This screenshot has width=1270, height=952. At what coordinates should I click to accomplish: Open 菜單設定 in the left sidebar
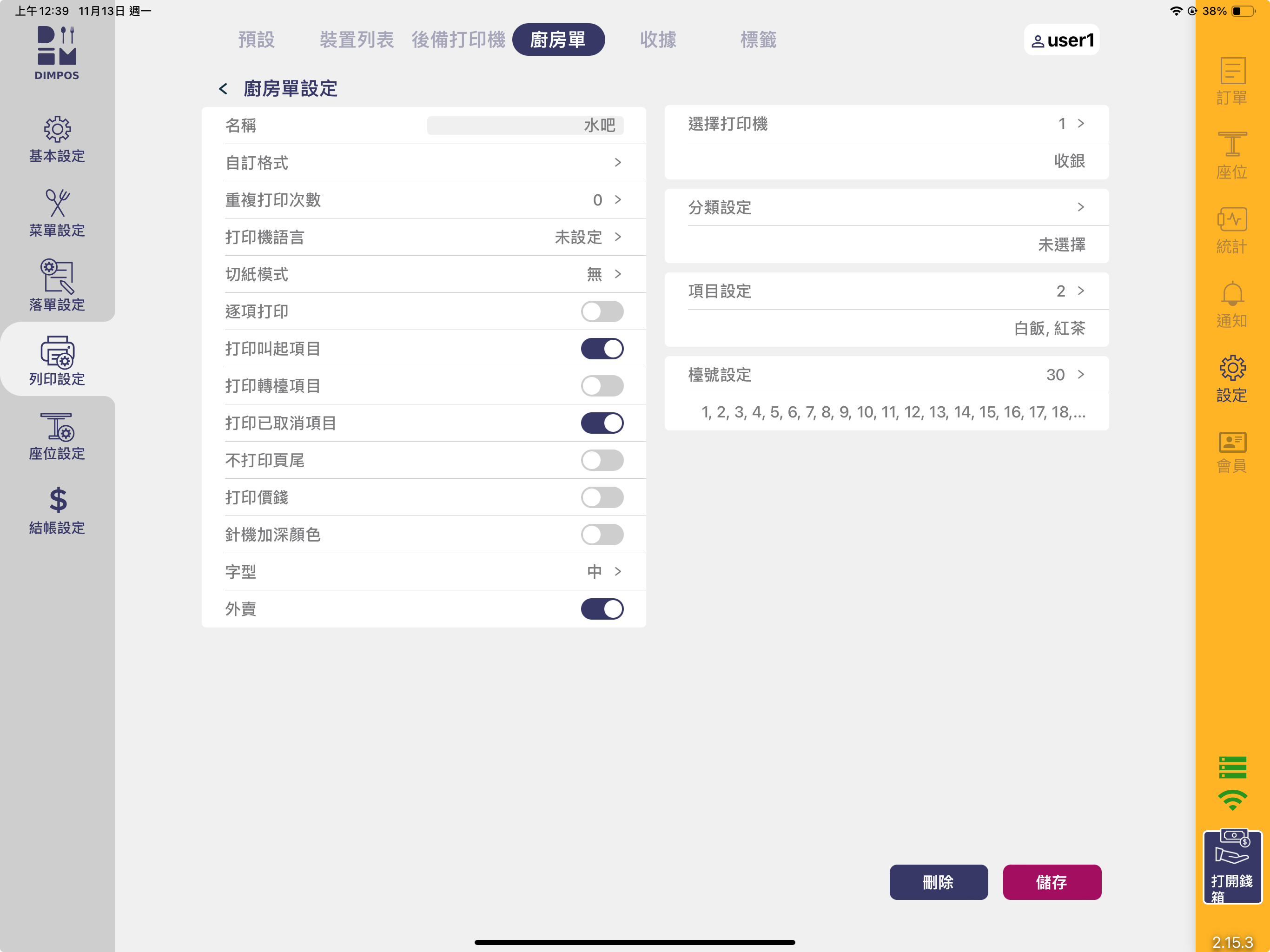pyautogui.click(x=57, y=214)
